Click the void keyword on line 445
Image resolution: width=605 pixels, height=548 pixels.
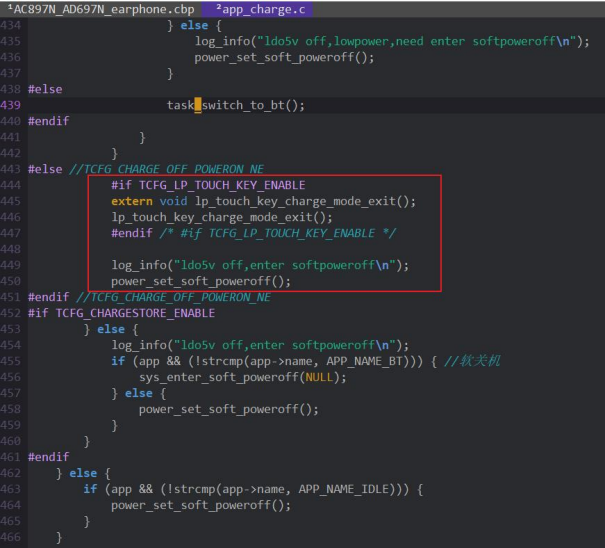[173, 201]
